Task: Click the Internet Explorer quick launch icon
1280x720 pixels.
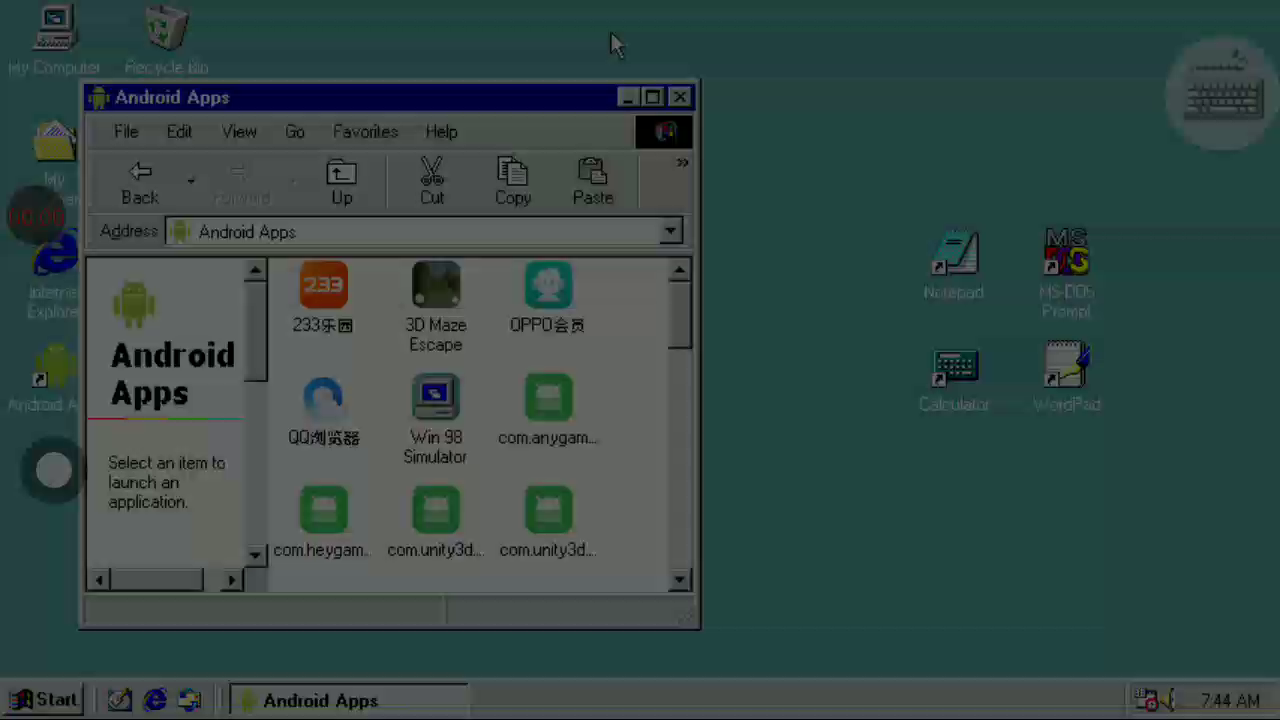Action: 155,700
